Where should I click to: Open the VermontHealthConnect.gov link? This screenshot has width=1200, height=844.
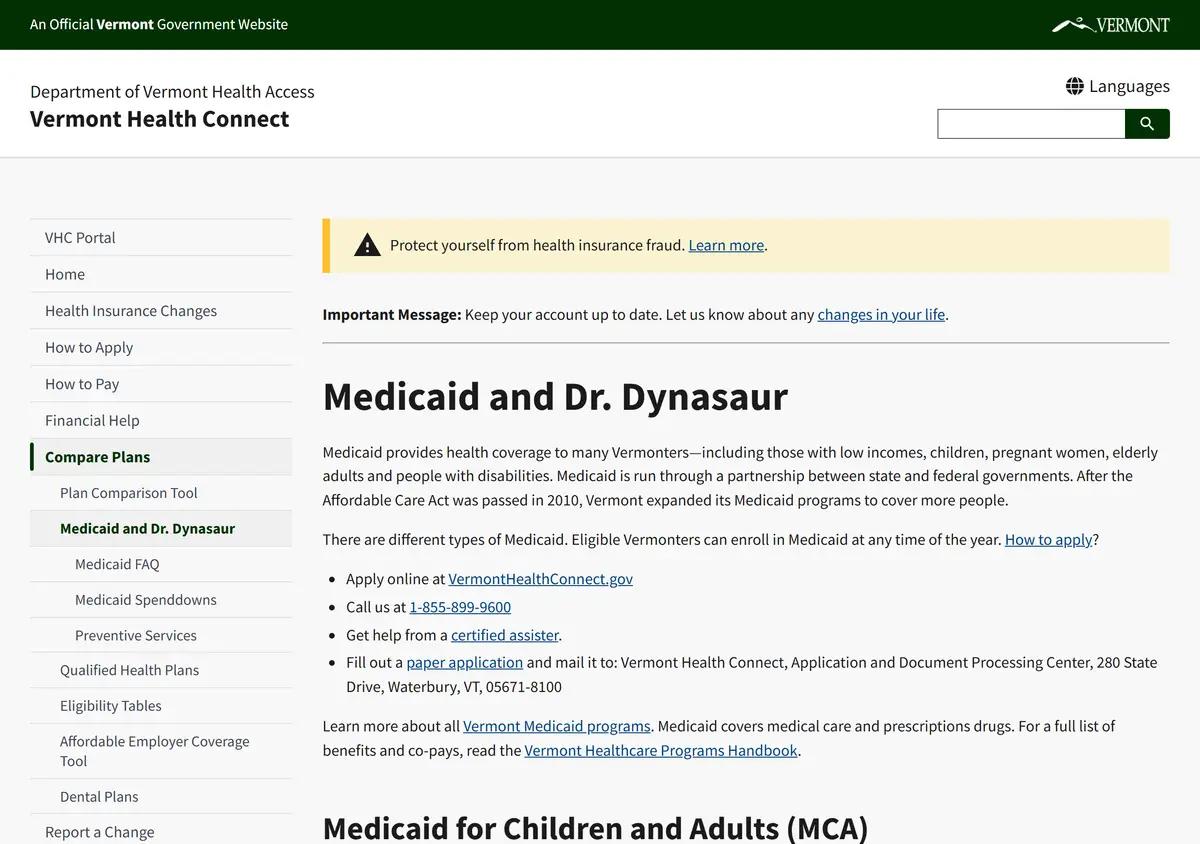pyautogui.click(x=540, y=579)
